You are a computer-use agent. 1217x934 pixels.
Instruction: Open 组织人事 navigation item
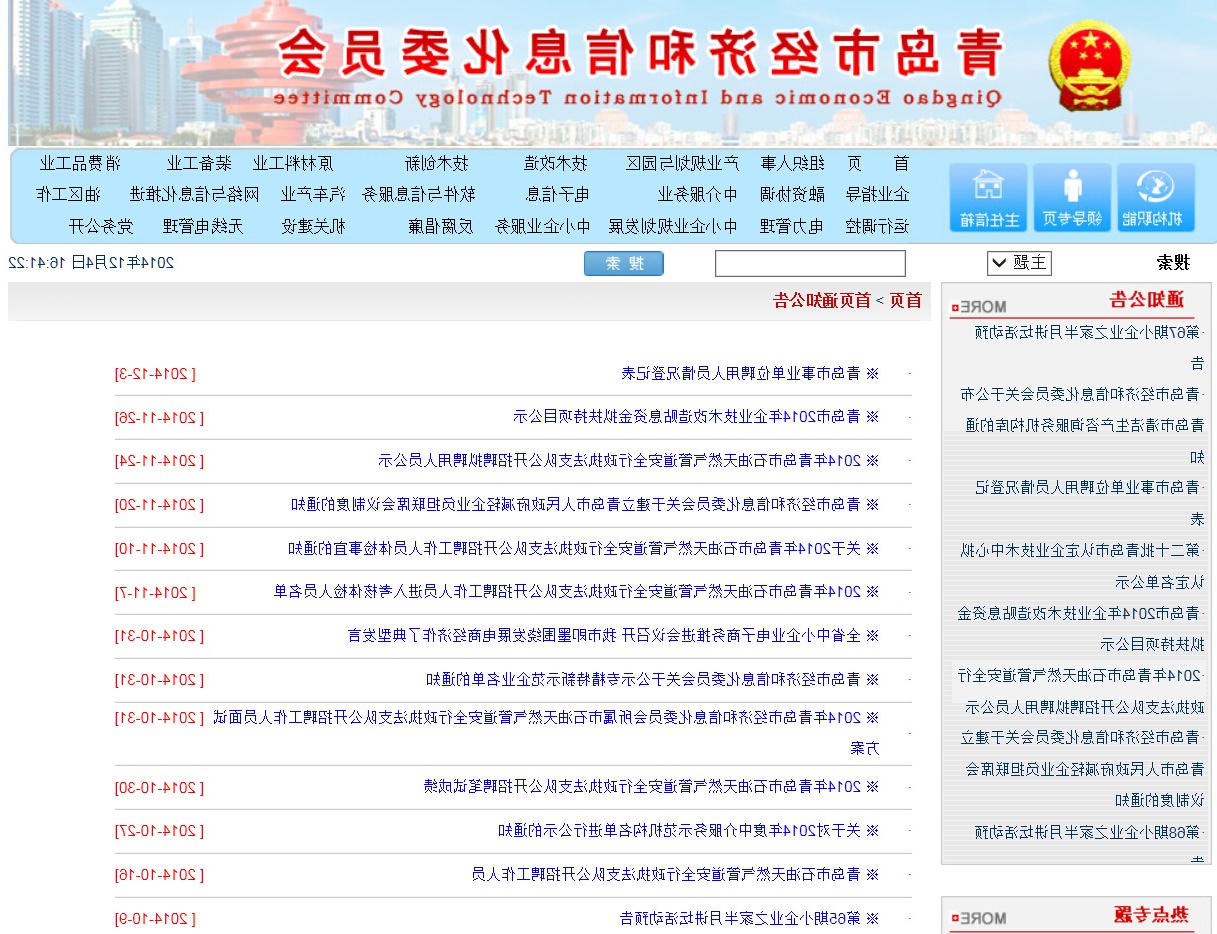click(x=793, y=164)
